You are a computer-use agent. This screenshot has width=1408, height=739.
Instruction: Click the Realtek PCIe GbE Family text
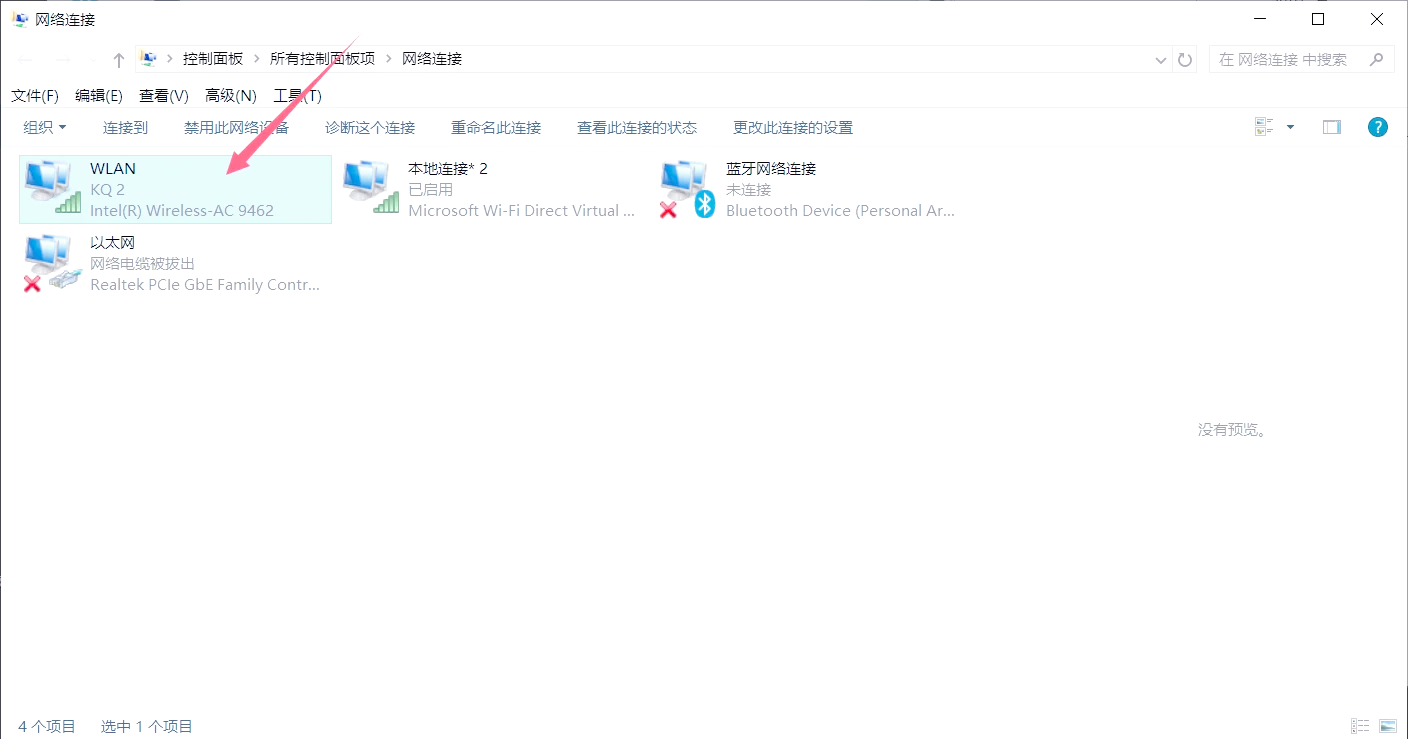pos(205,284)
